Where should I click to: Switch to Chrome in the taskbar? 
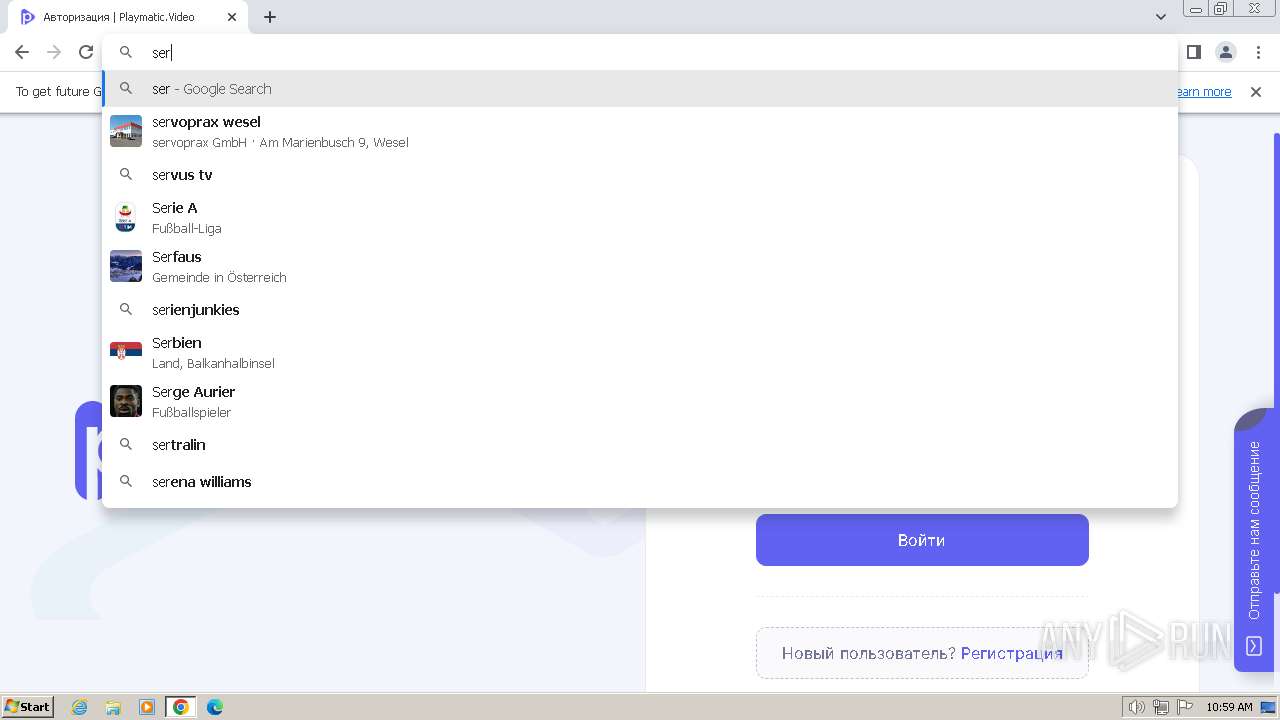tap(181, 707)
